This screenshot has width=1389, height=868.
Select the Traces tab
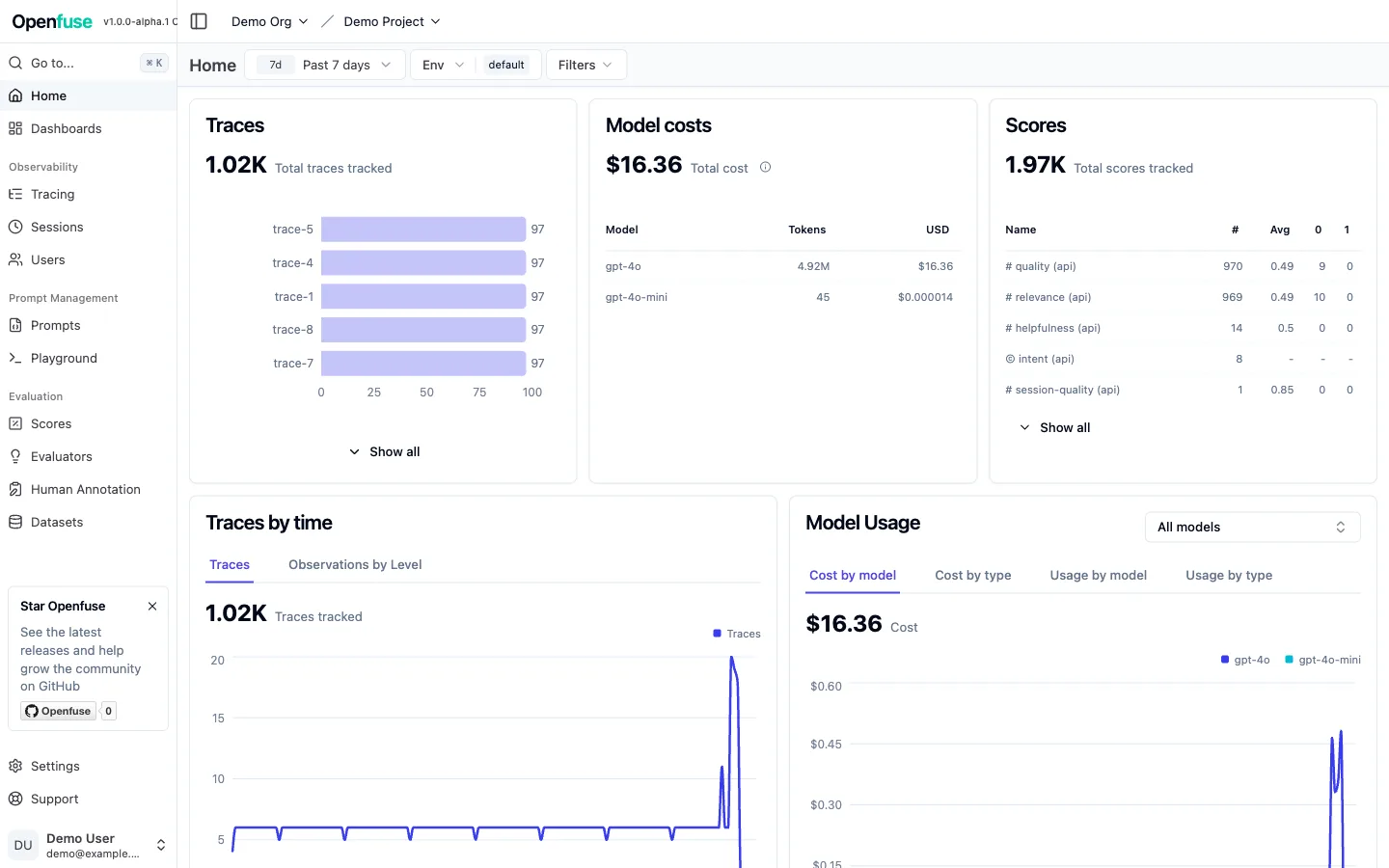(230, 564)
